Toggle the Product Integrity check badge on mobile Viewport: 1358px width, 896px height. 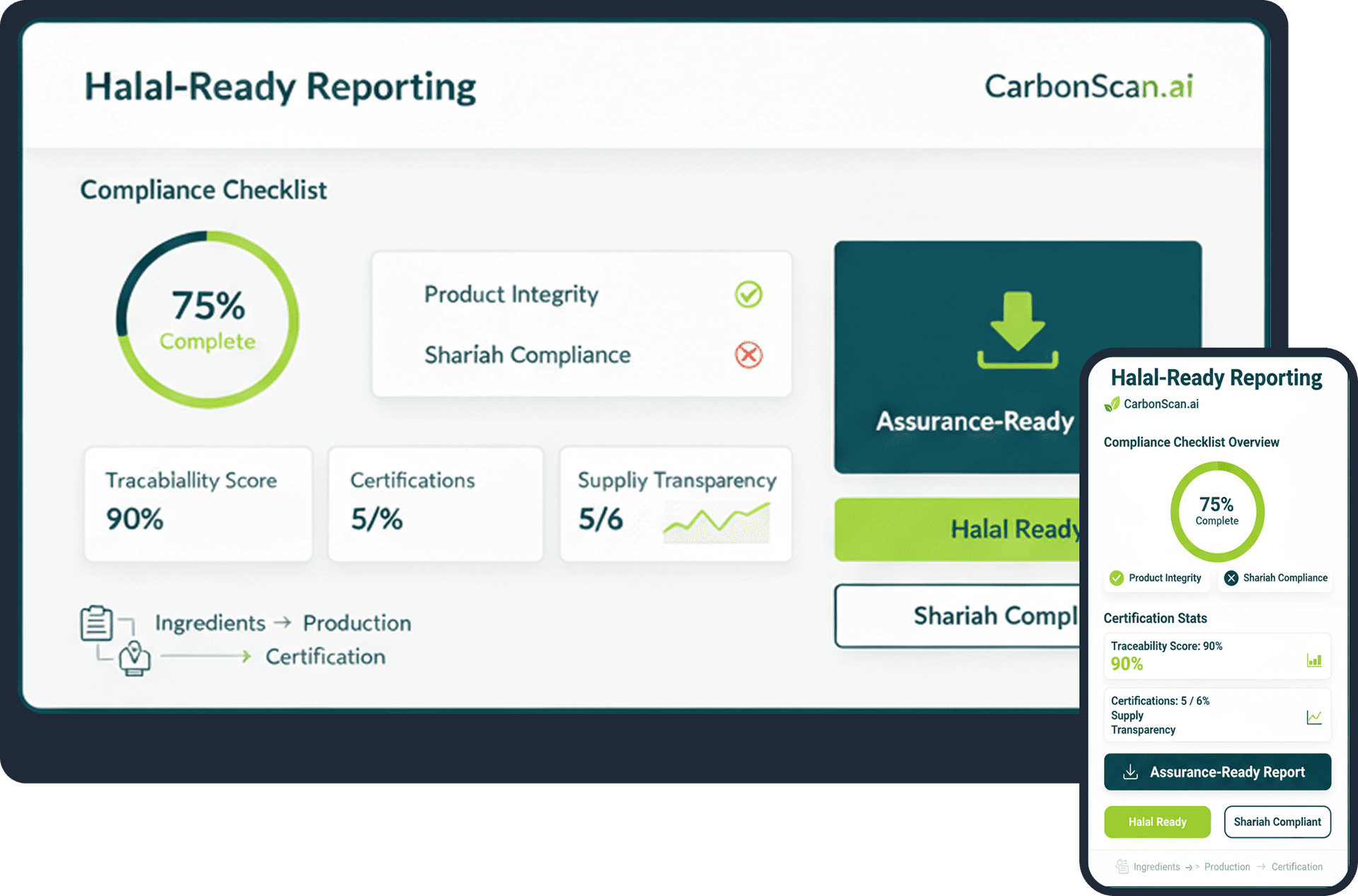1116,578
